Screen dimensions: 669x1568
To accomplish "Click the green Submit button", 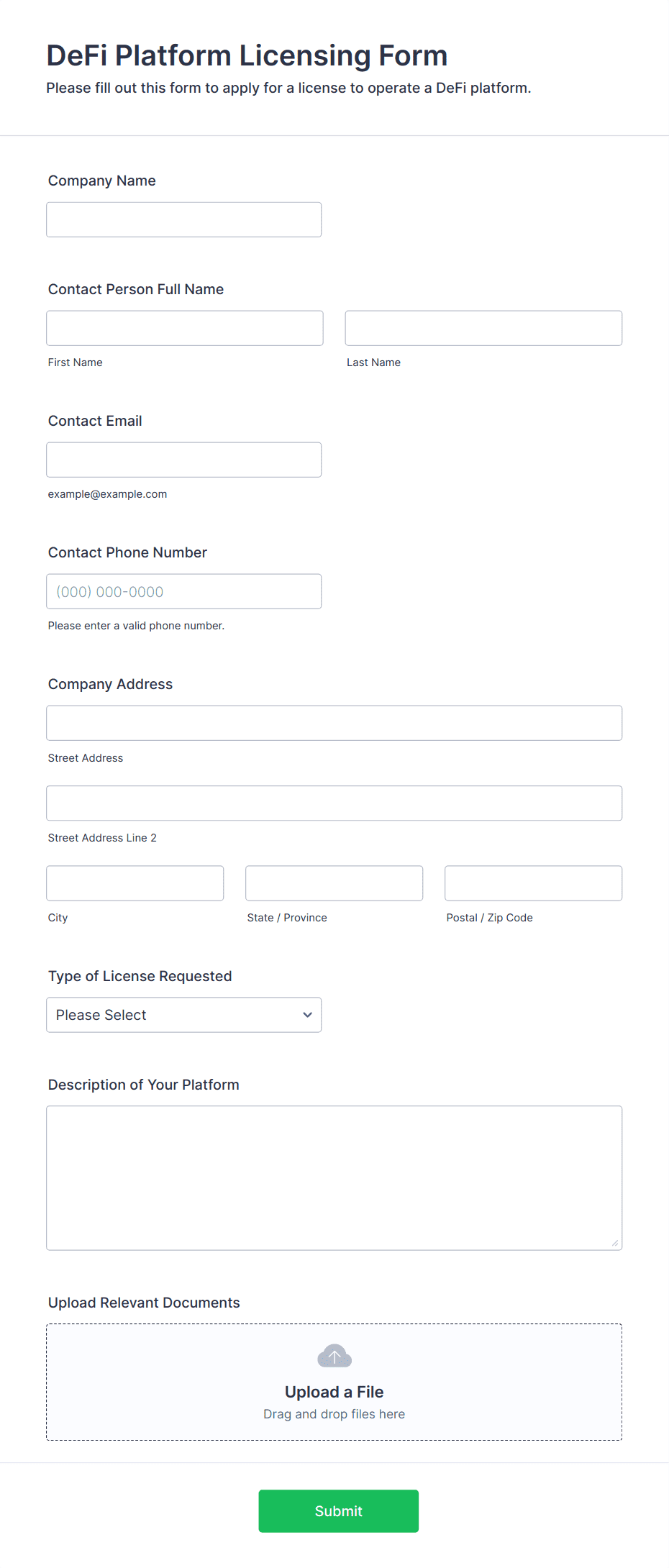I will pyautogui.click(x=339, y=1511).
